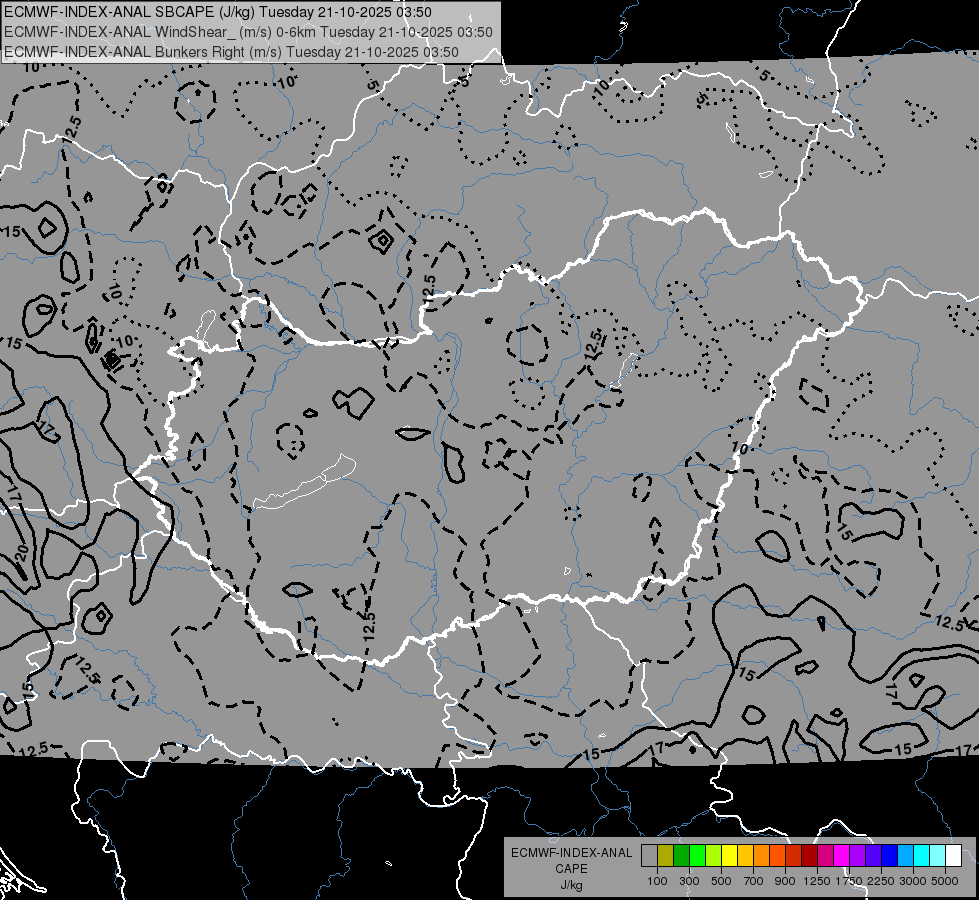979x900 pixels.
Task: Click the 3000 label in the legend
Action: coord(913,881)
